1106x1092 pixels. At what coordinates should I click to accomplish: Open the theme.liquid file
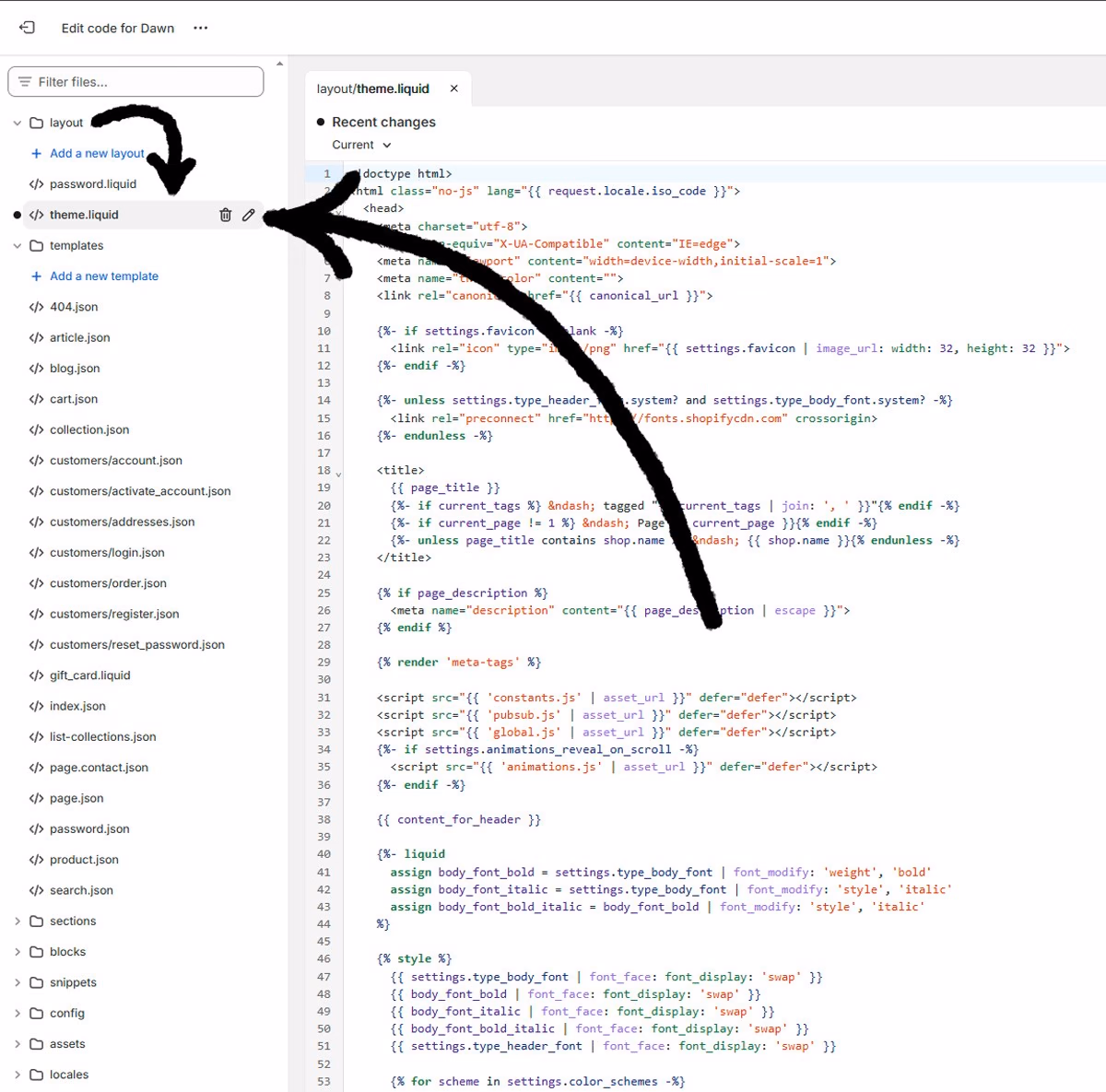pos(84,215)
